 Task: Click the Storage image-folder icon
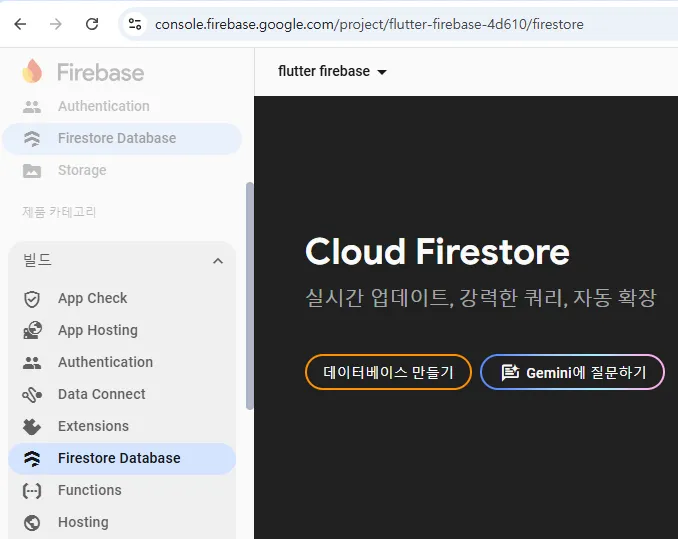32,171
